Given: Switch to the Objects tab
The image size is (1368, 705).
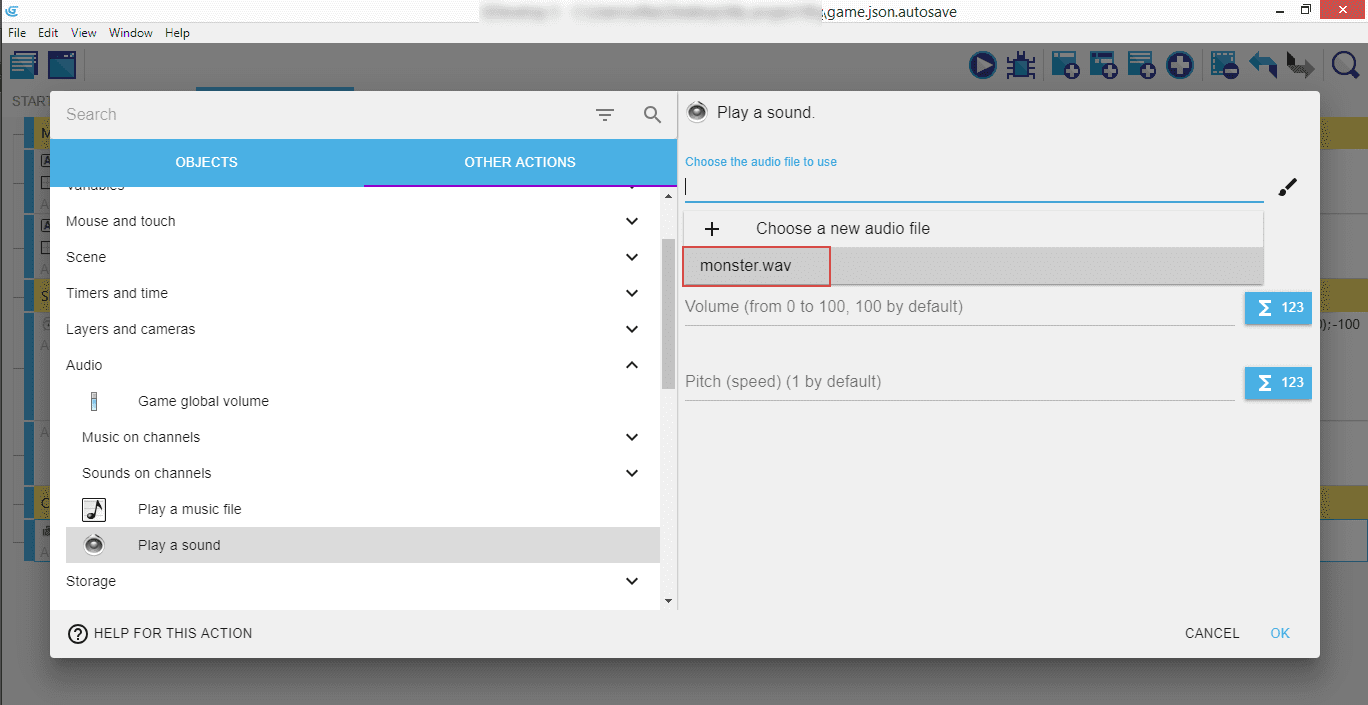Looking at the screenshot, I should [x=206, y=162].
